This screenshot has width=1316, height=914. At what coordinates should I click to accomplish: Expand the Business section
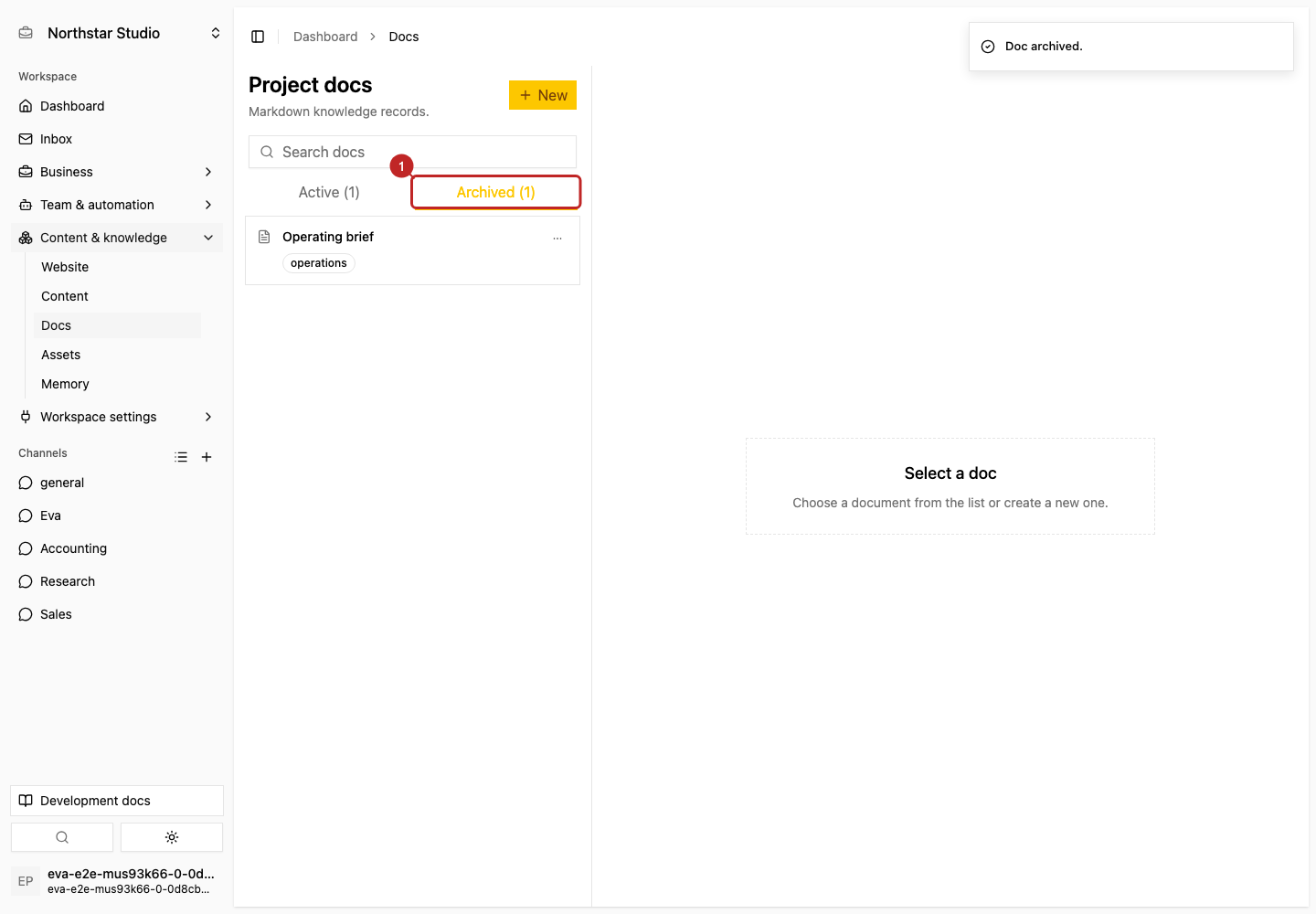(x=208, y=172)
